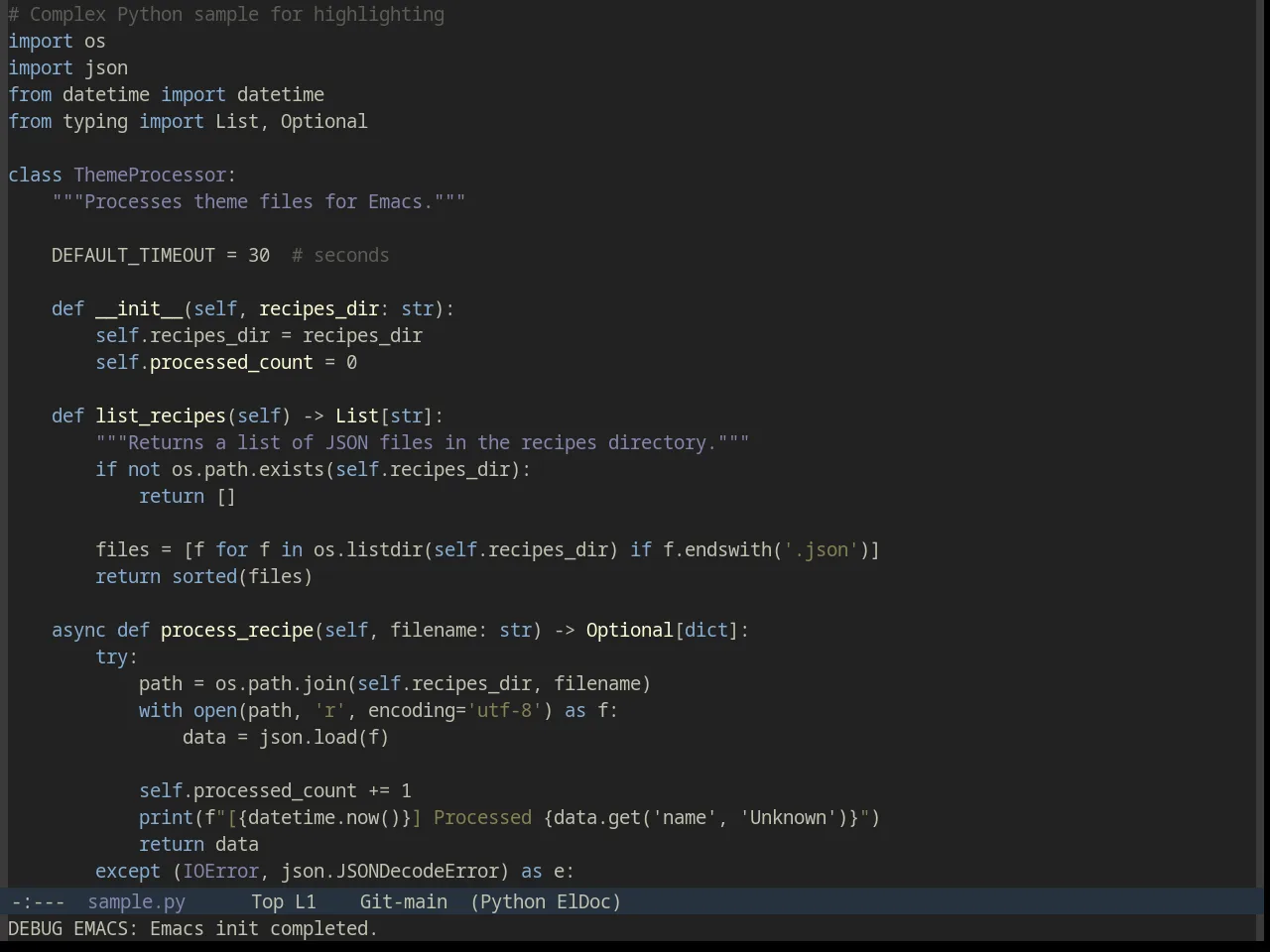Click the Top position indicator in mode line

coord(267,901)
